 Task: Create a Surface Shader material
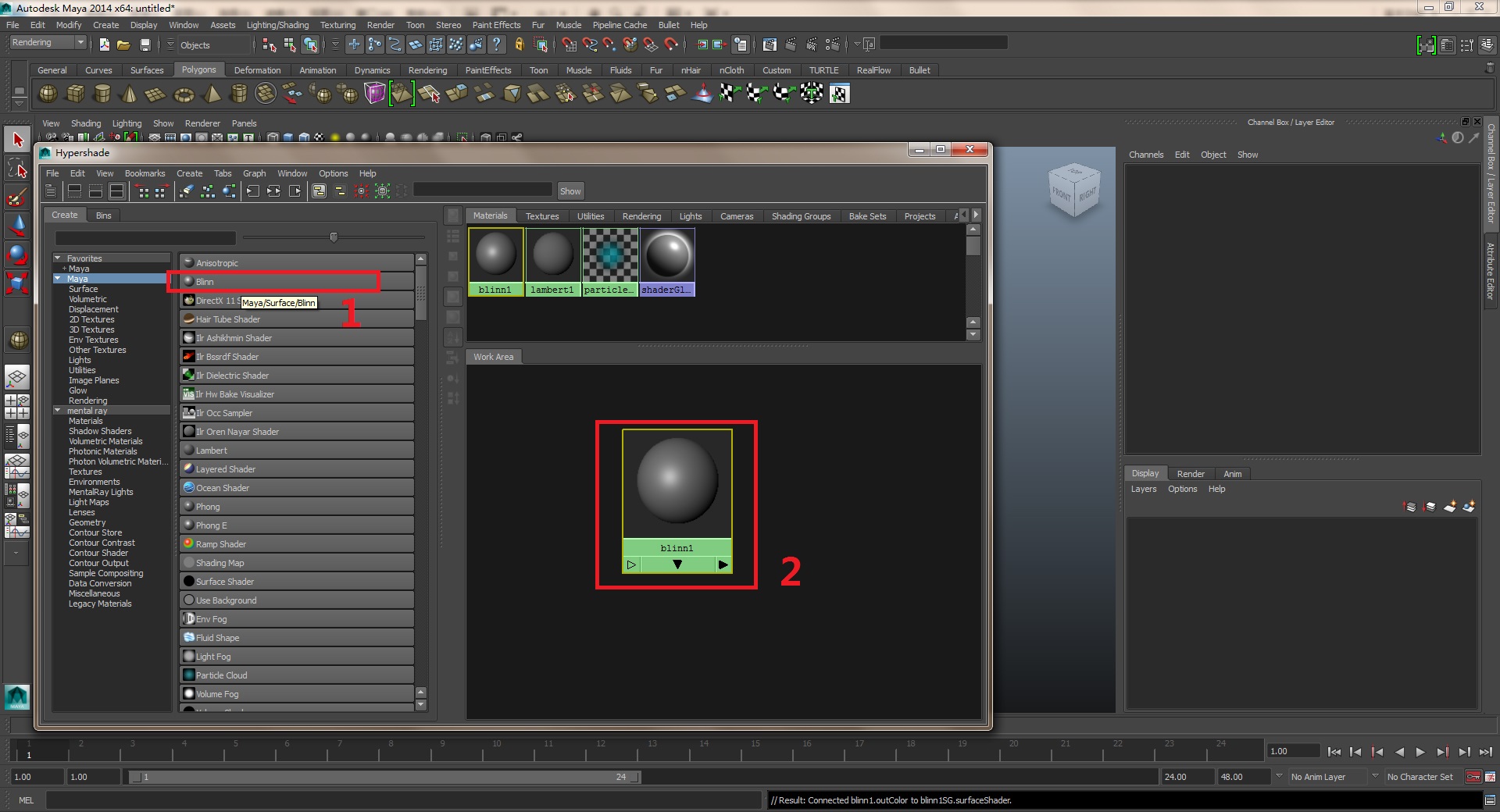tap(297, 582)
